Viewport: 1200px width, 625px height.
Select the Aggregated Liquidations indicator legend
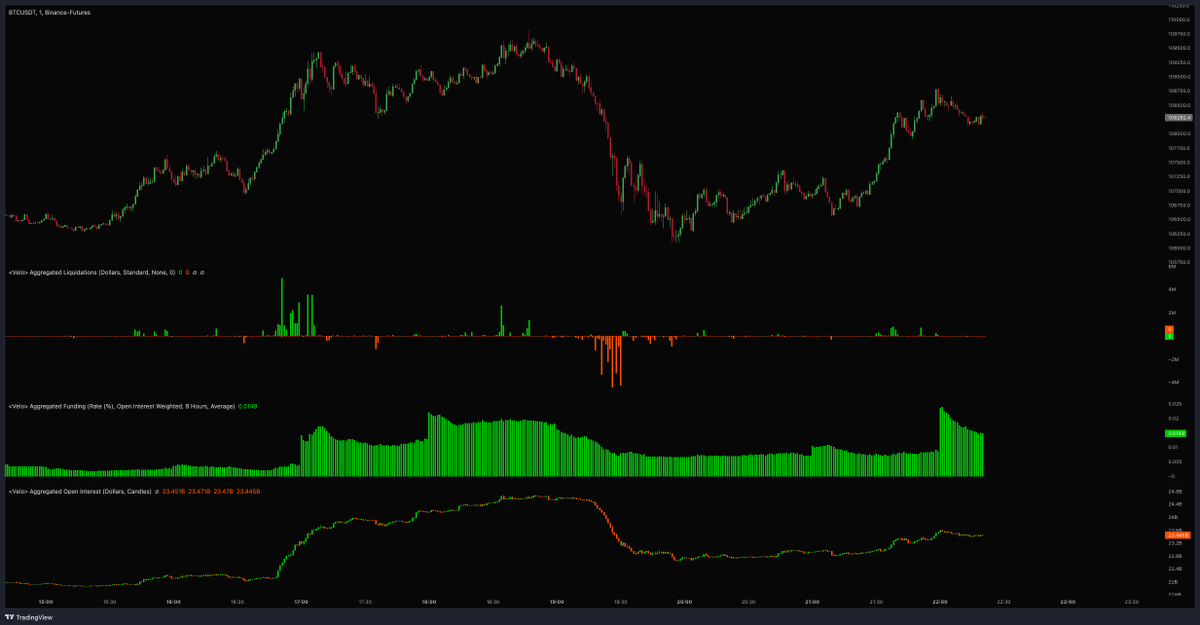[91, 272]
